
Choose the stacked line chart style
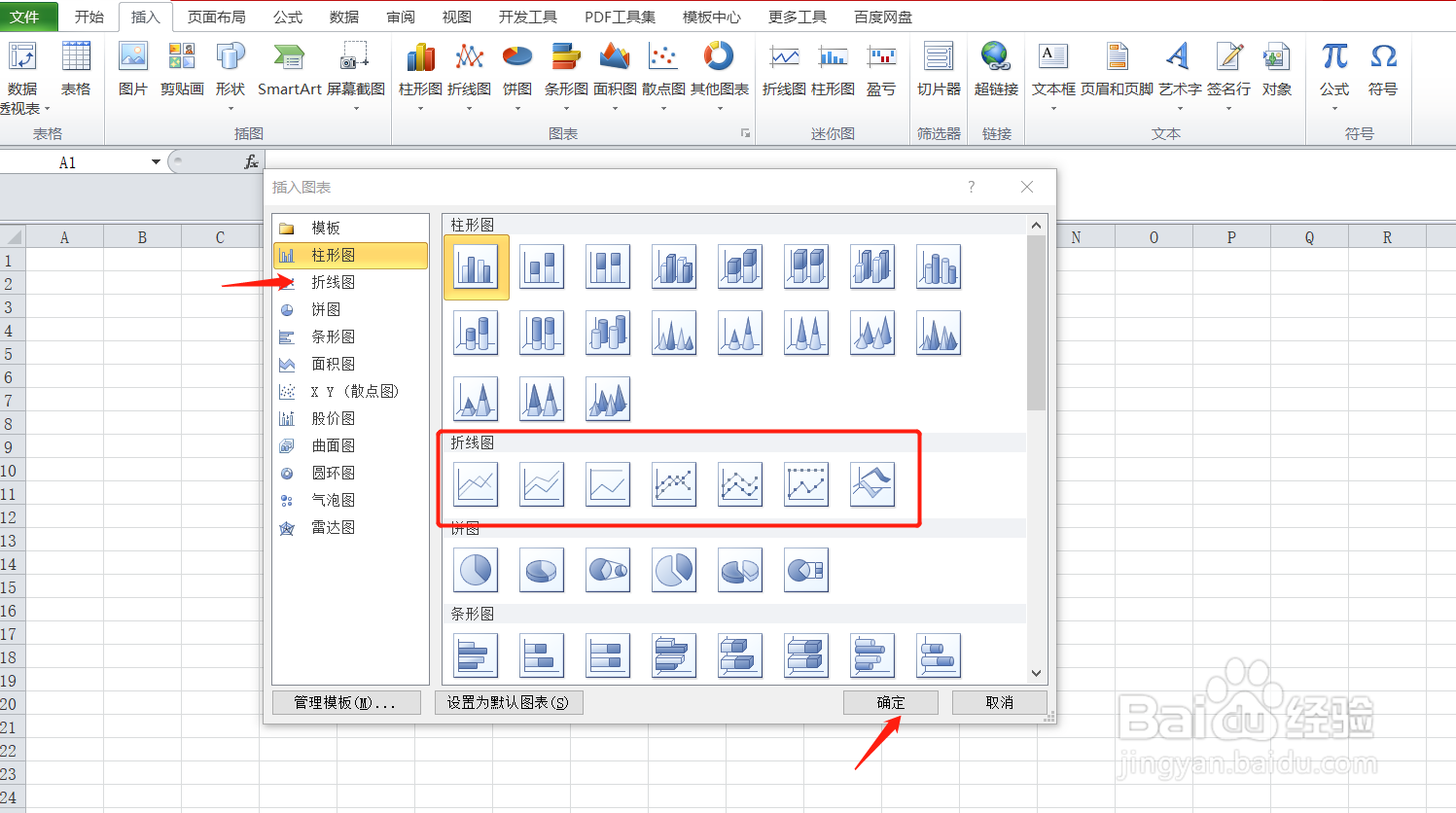542,483
